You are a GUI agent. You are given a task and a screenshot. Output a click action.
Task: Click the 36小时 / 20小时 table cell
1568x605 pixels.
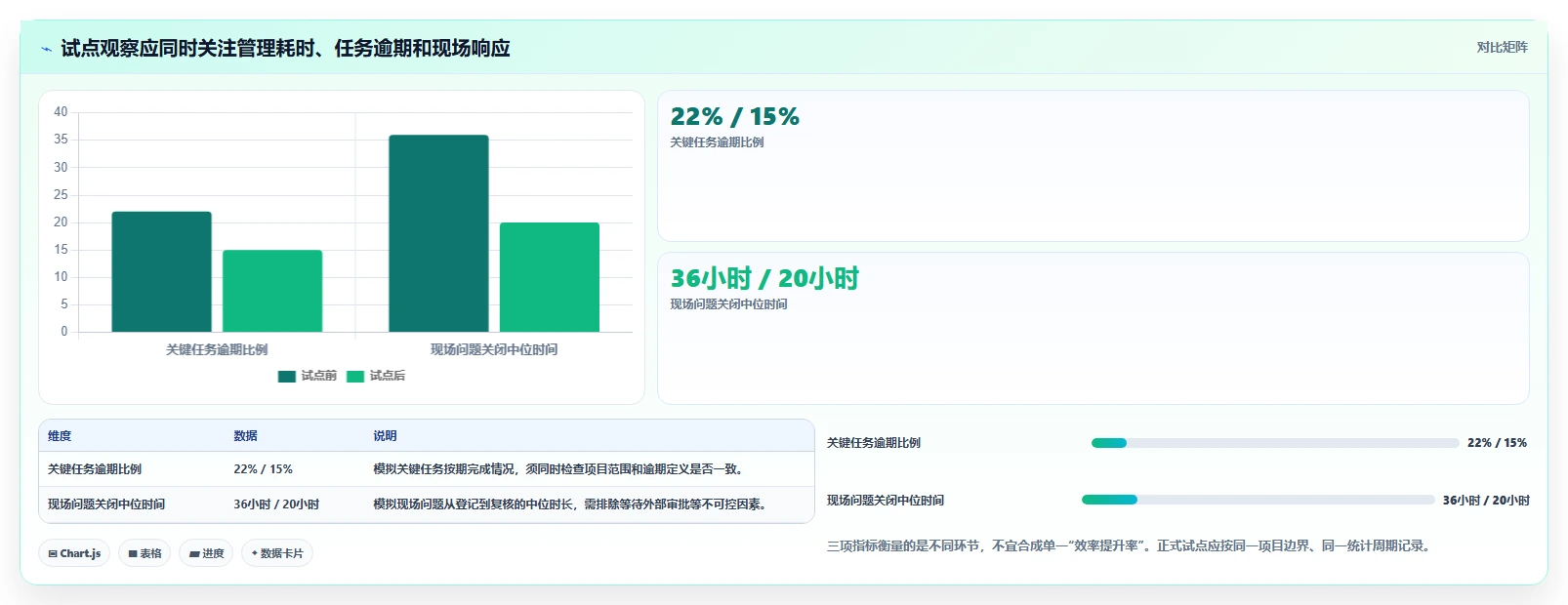point(276,504)
